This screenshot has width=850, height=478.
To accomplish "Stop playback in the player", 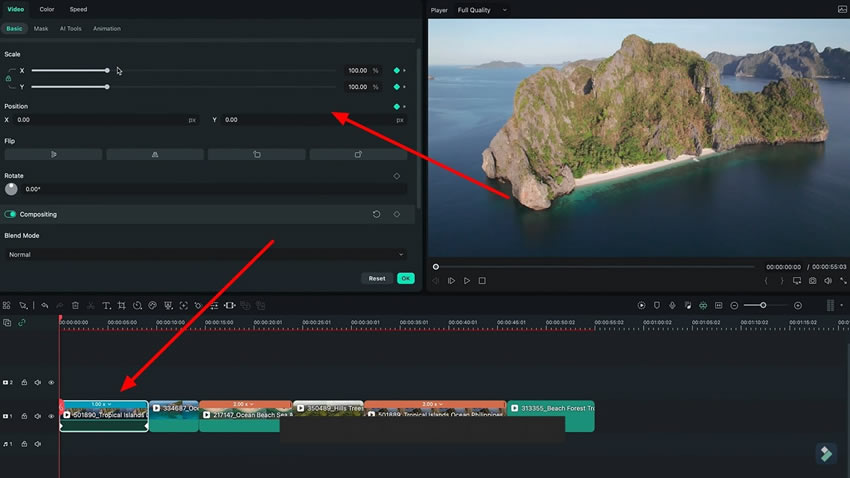I will pyautogui.click(x=482, y=281).
